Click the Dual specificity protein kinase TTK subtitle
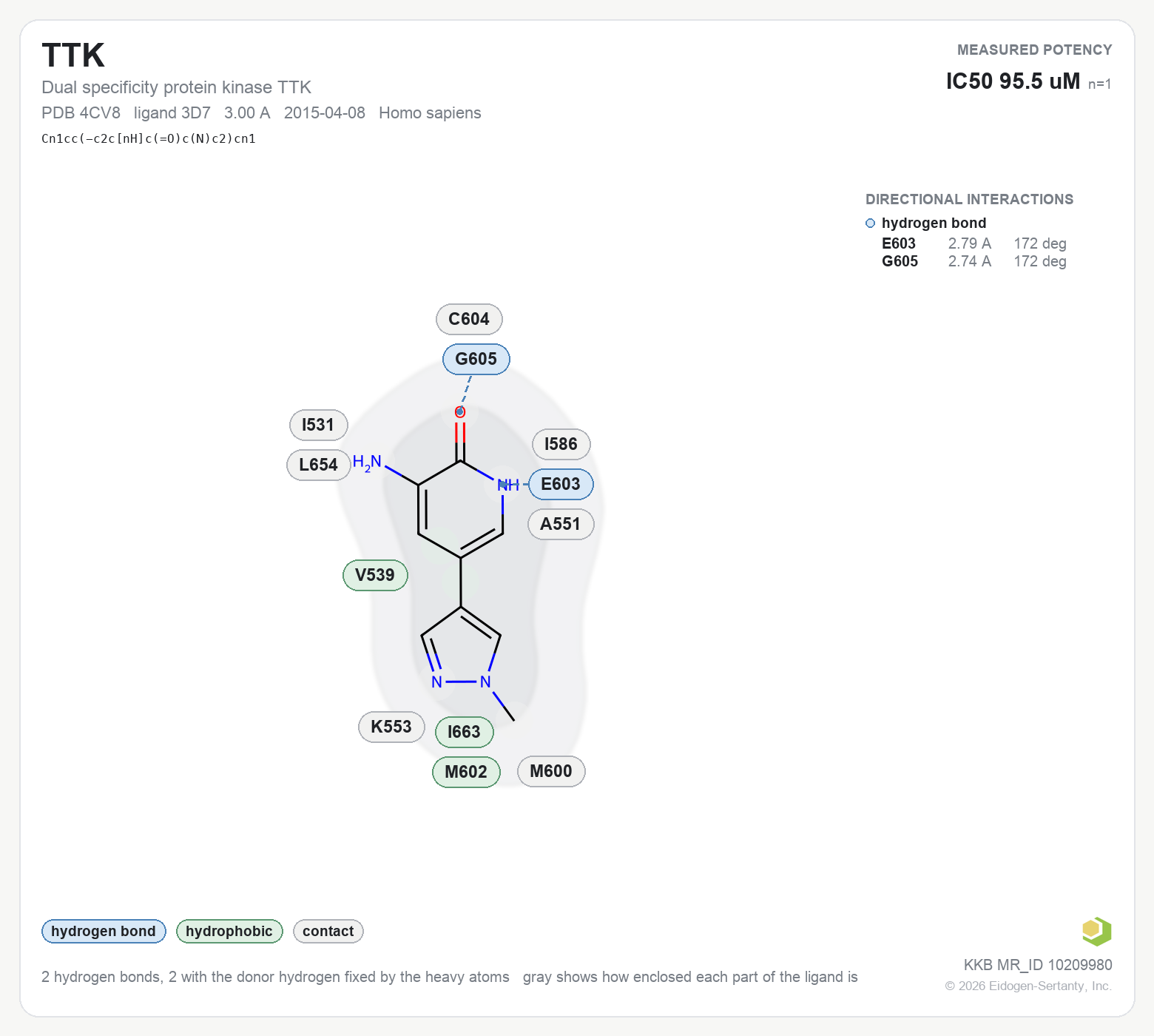 click(x=176, y=87)
